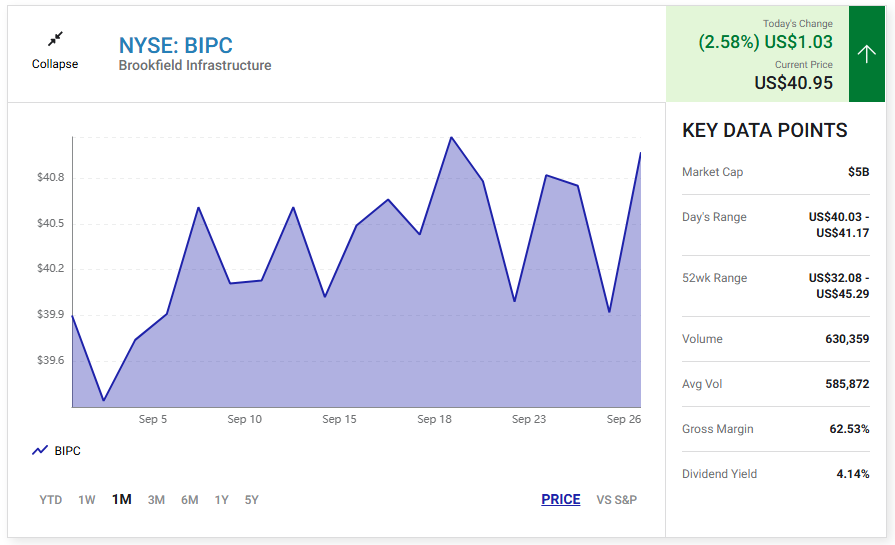The width and height of the screenshot is (895, 545).
Task: Toggle the BIPC legend label
Action: 67,451
